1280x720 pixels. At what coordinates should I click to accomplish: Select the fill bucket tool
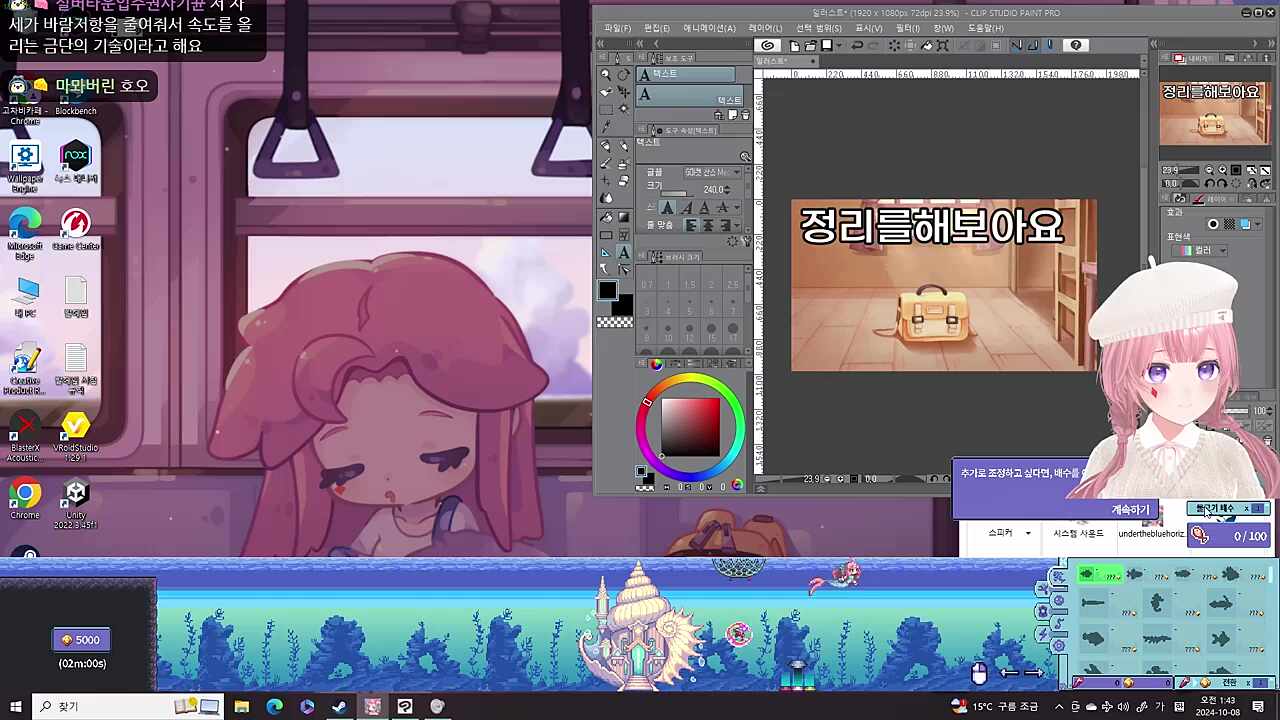tap(606, 216)
